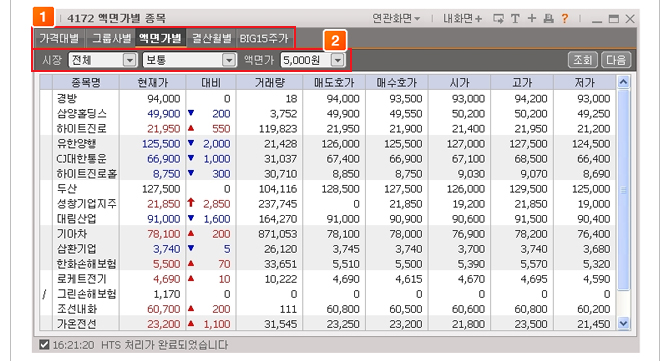The image size is (670, 361).
Task: Click the scrollbar up arrow
Action: pos(623,82)
